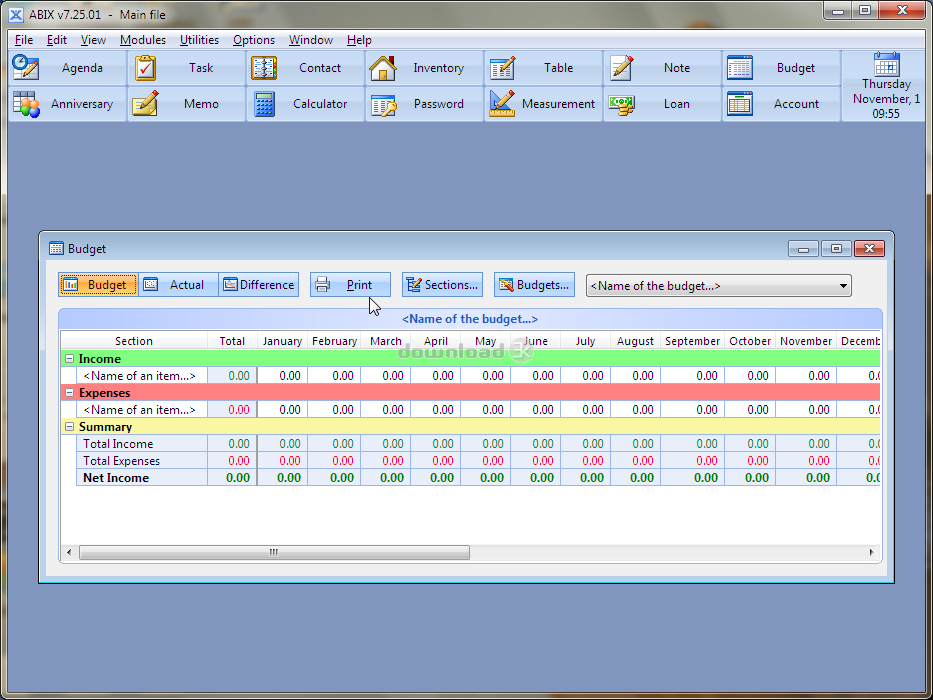This screenshot has height=700, width=933.
Task: Select the Expenses item name cell
Action: point(142,410)
